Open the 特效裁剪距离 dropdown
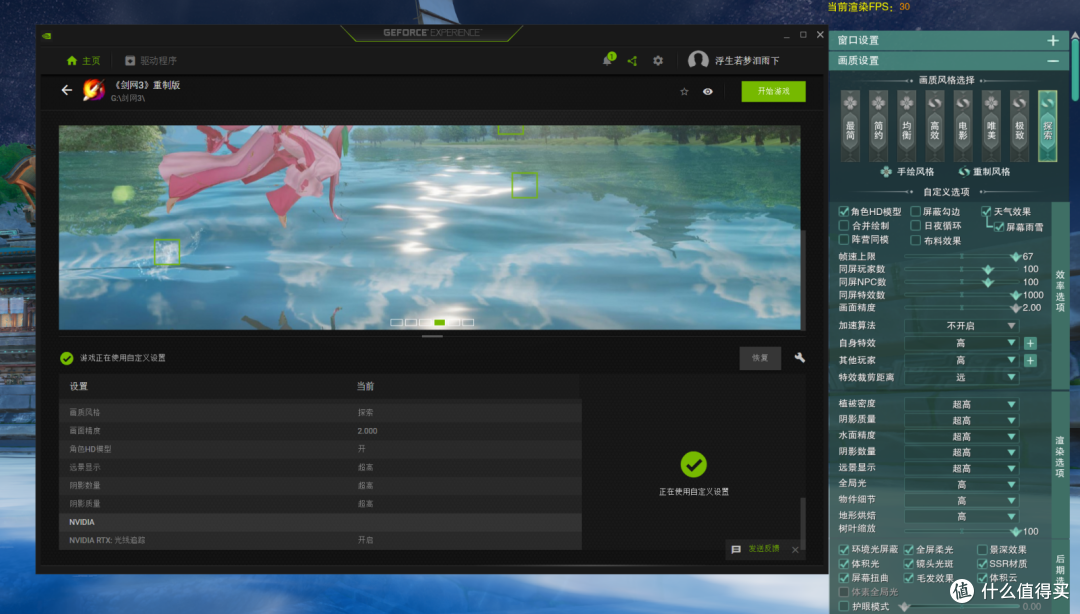Screen dimensions: 1080x614 pos(962,378)
